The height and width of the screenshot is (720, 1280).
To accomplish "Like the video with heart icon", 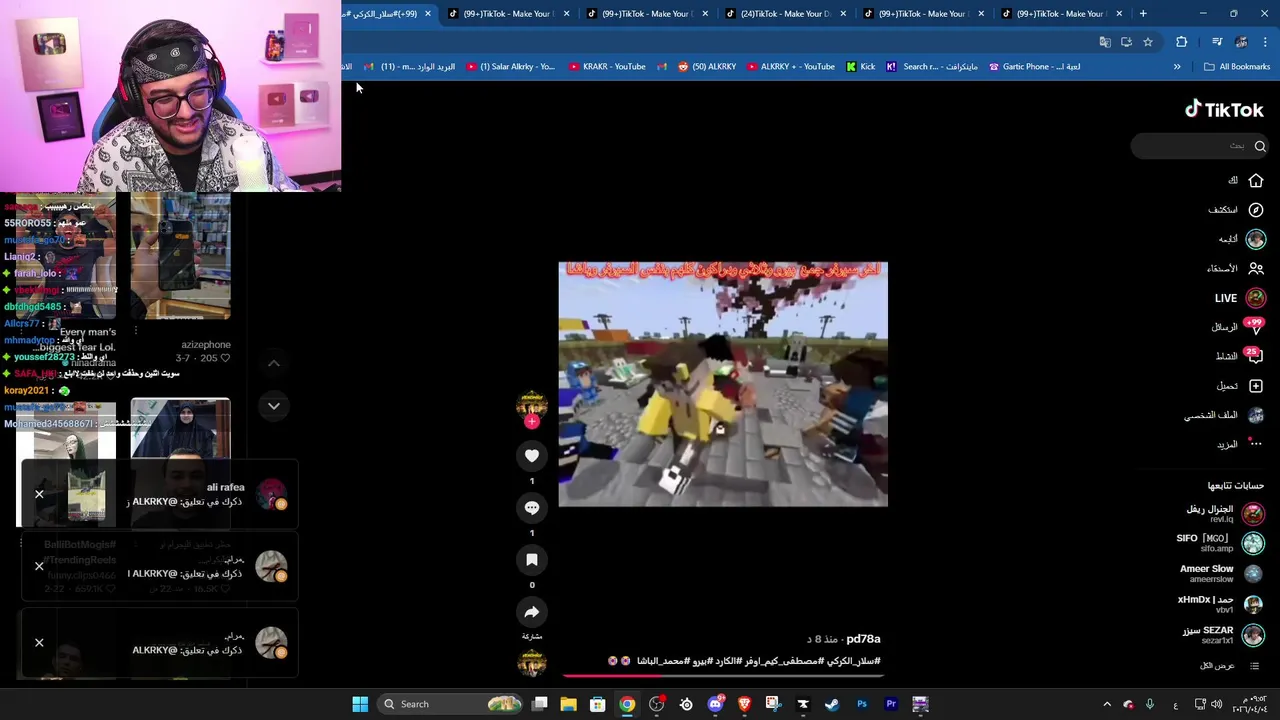I will (x=532, y=456).
